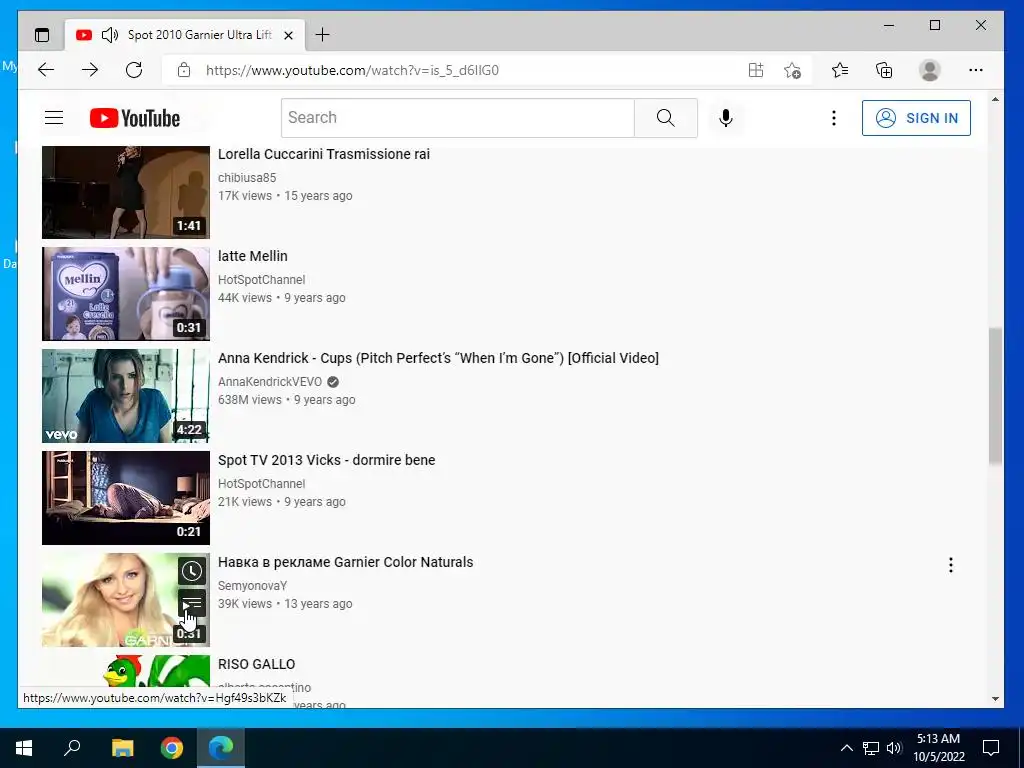Open tab actions menu icon
The width and height of the screenshot is (1024, 768).
(x=42, y=35)
